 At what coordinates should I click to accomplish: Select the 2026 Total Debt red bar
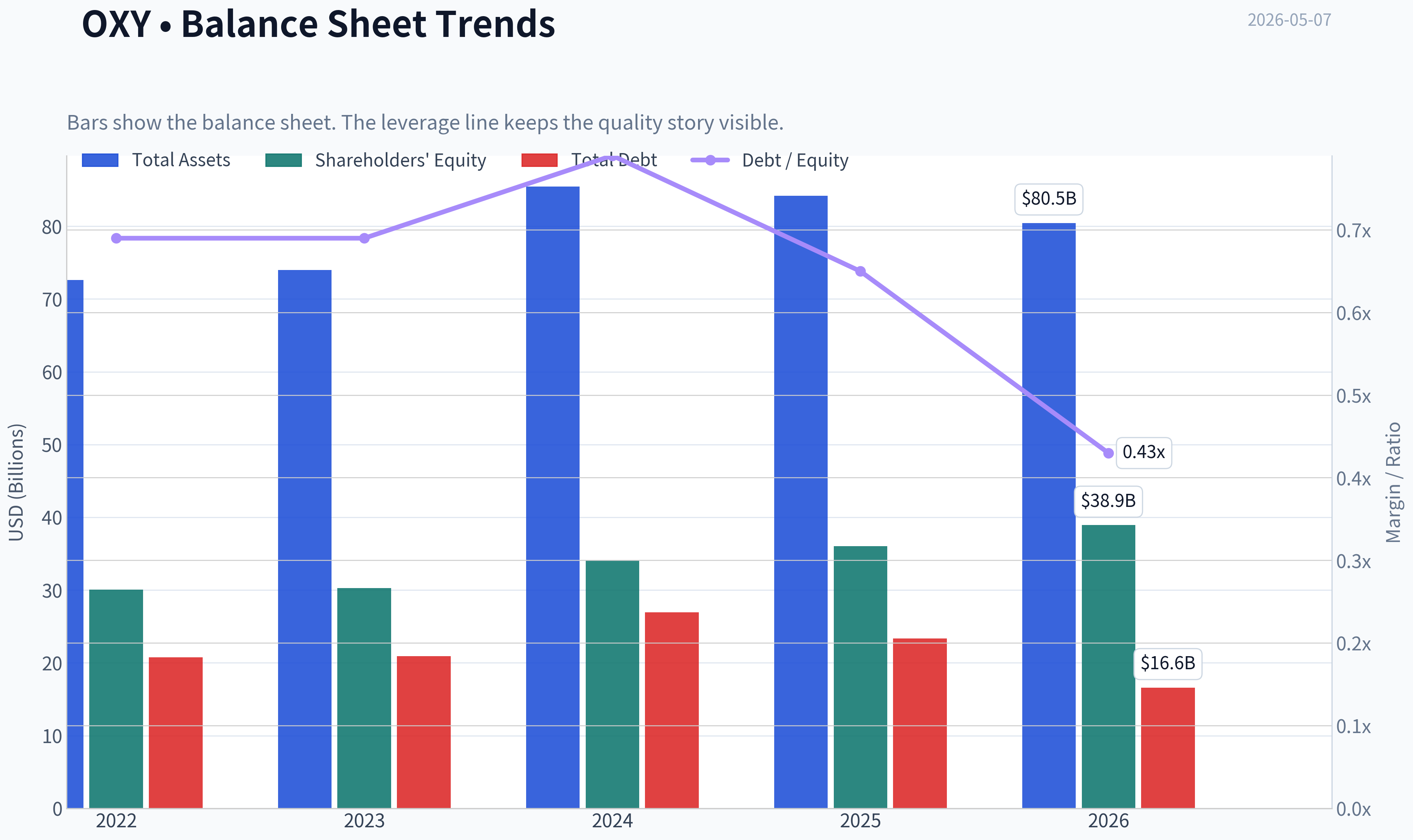coord(1167,748)
